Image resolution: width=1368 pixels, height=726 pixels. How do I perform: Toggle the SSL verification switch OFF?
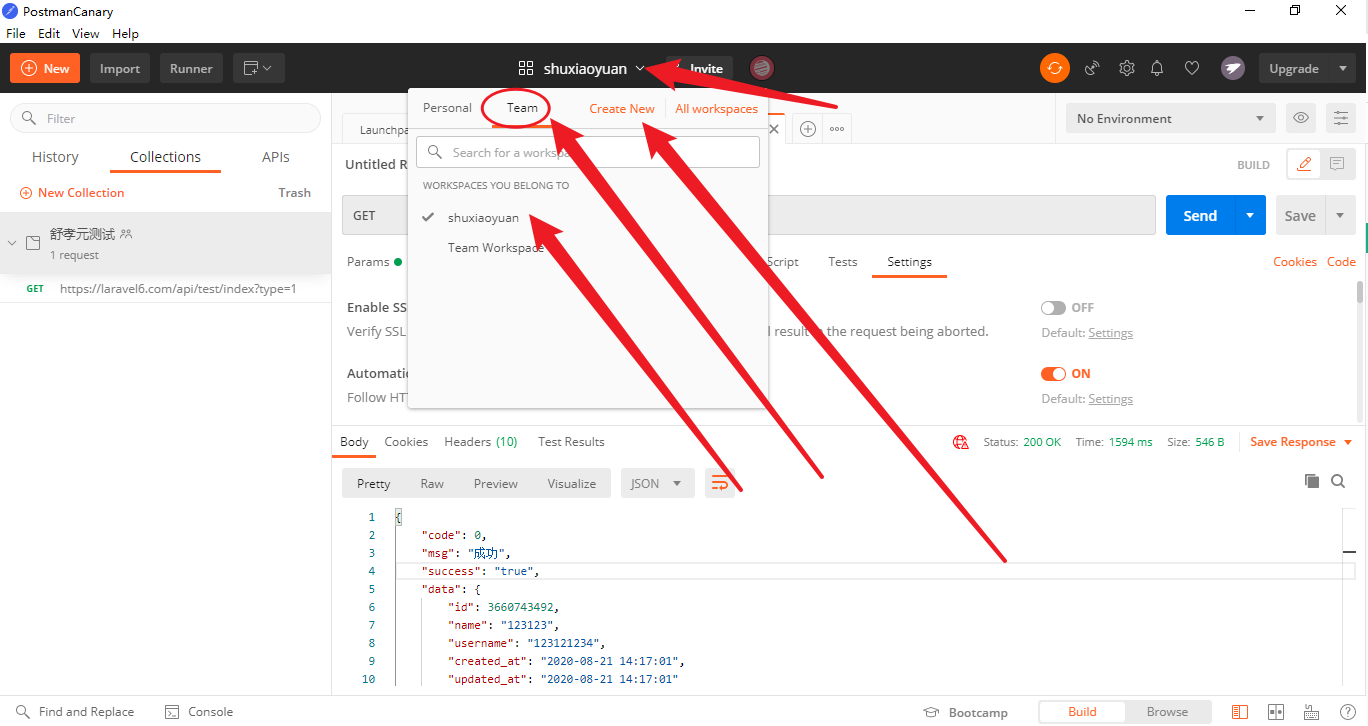pos(1053,308)
